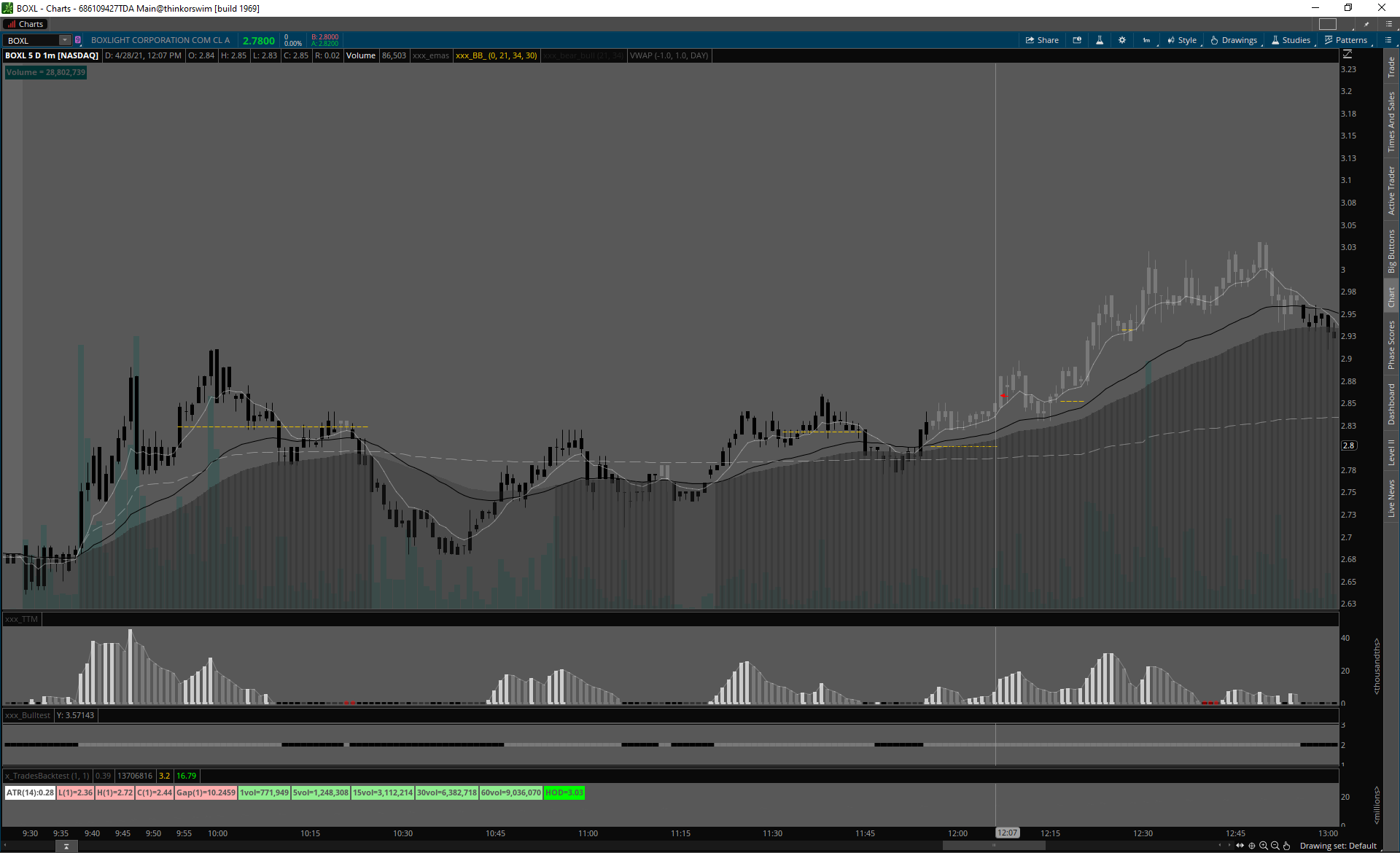This screenshot has width=1400, height=853.
Task: Open the Drawings menu
Action: click(x=1234, y=40)
